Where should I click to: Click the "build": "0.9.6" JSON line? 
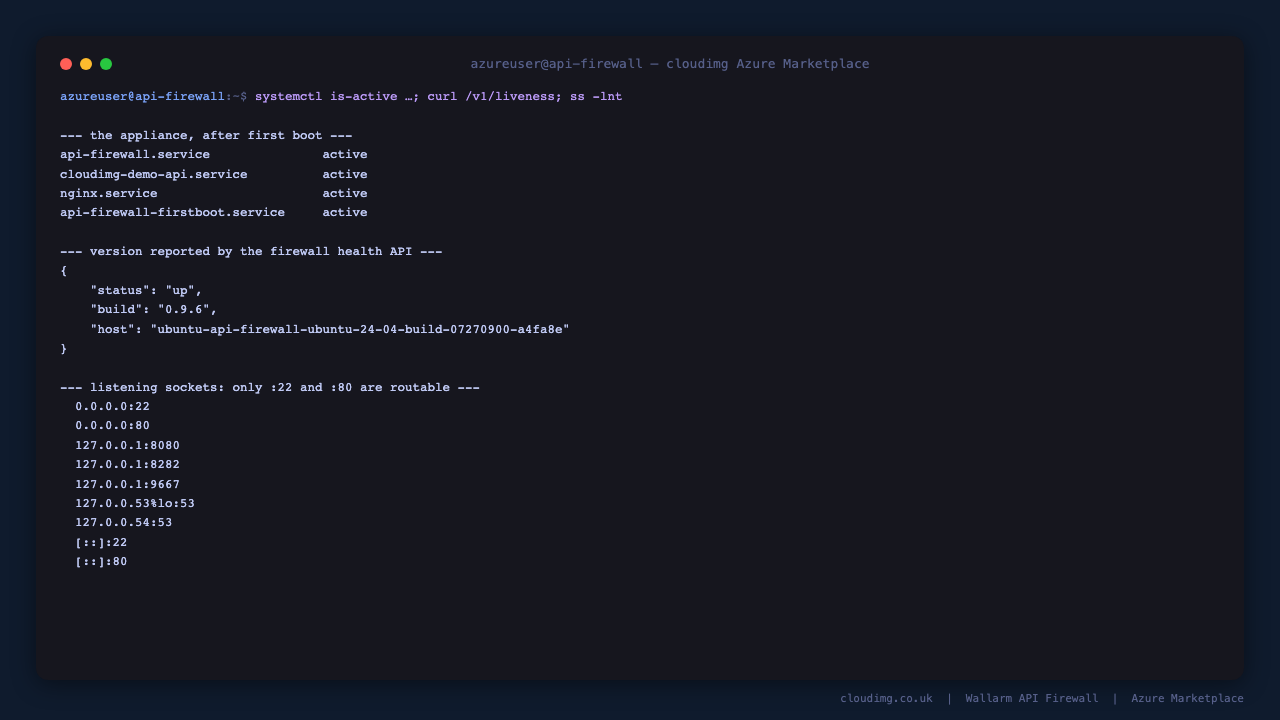coord(154,310)
